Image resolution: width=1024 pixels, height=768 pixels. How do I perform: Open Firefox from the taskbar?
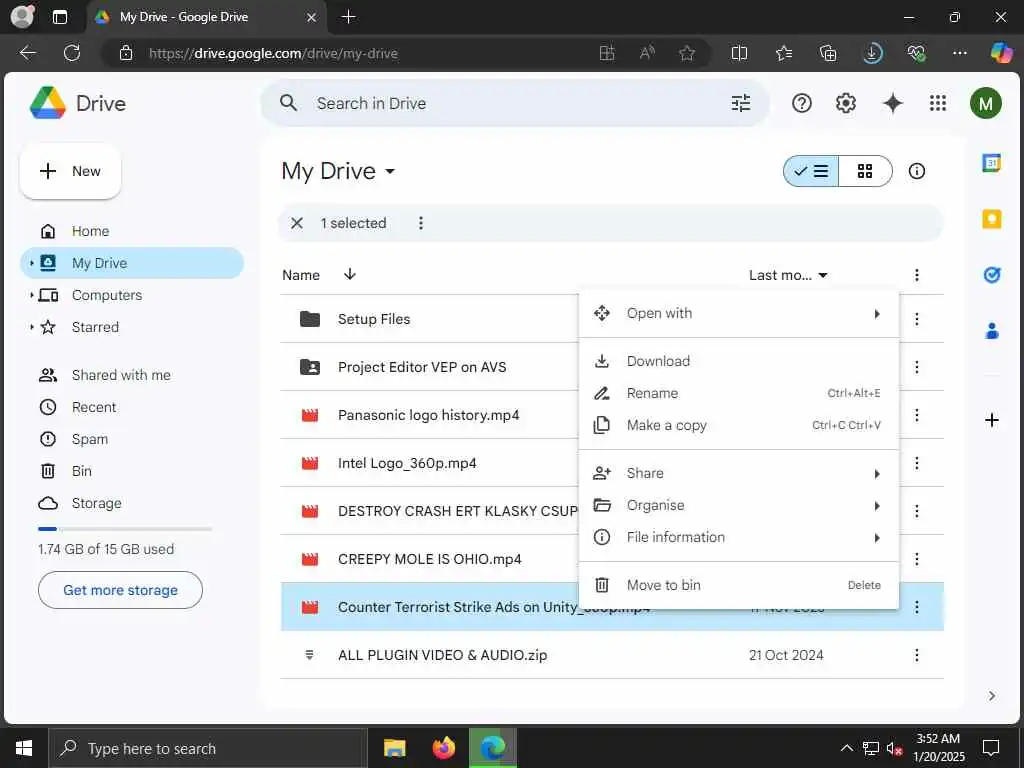click(x=444, y=748)
